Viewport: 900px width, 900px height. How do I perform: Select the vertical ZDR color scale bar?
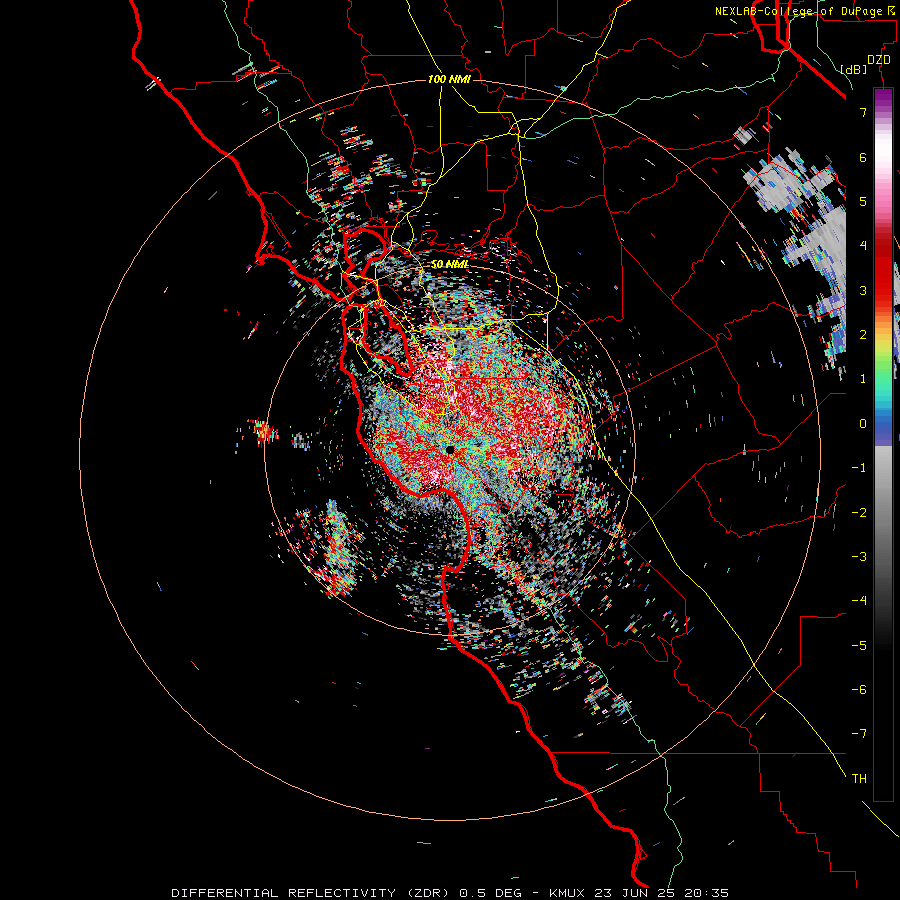tap(883, 444)
